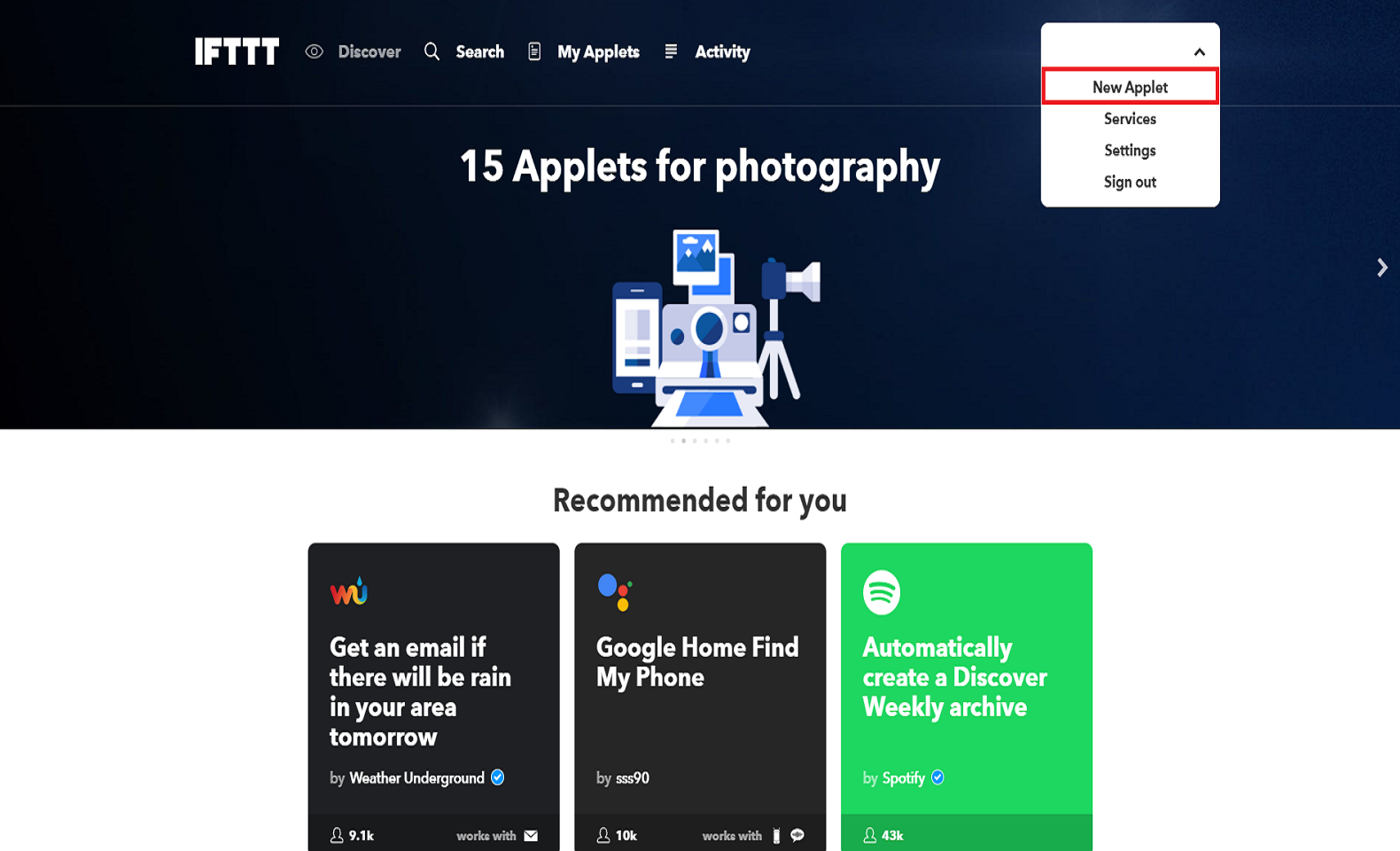This screenshot has width=1400, height=851.
Task: Advance the carousel with the right arrow
Action: 1381,268
